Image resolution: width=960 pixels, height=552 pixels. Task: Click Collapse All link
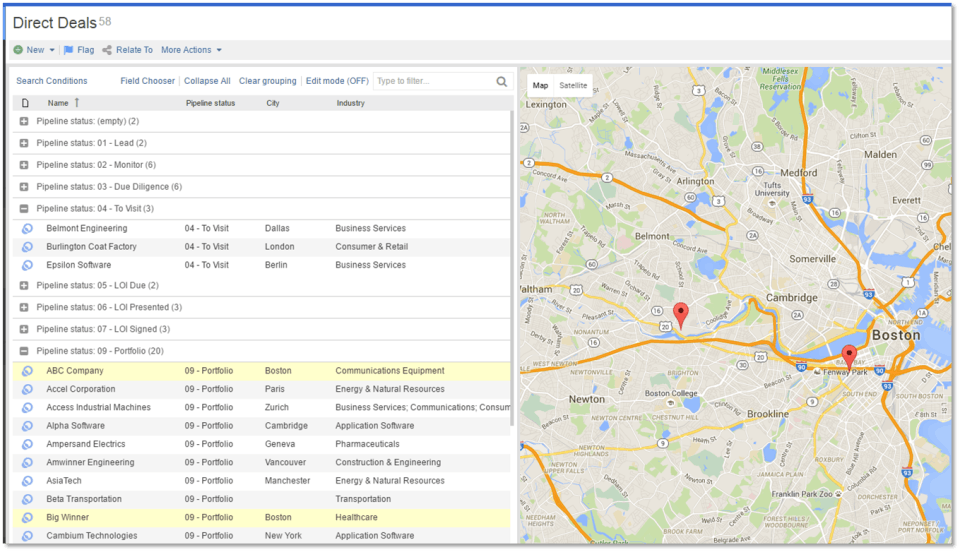coord(207,81)
